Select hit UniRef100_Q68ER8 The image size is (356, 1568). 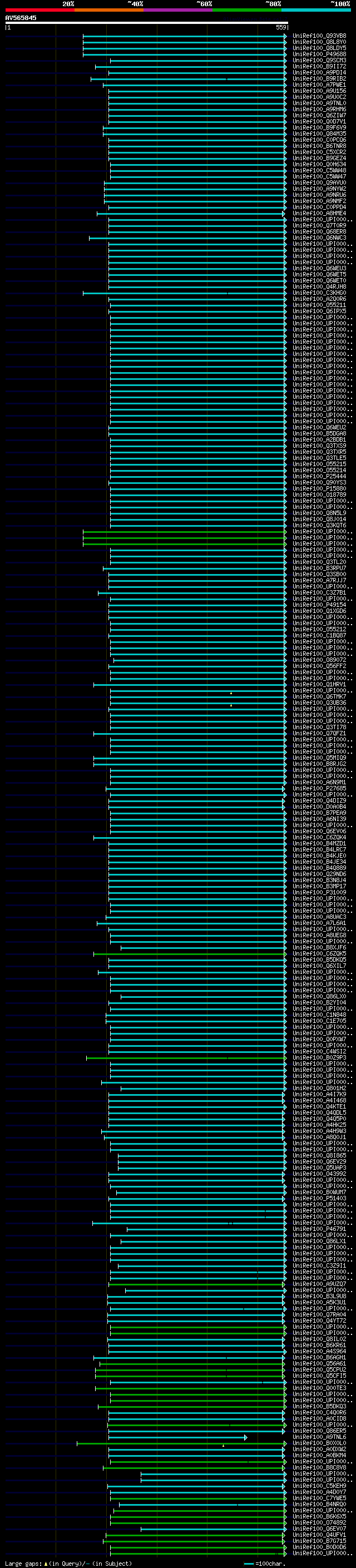click(x=319, y=232)
